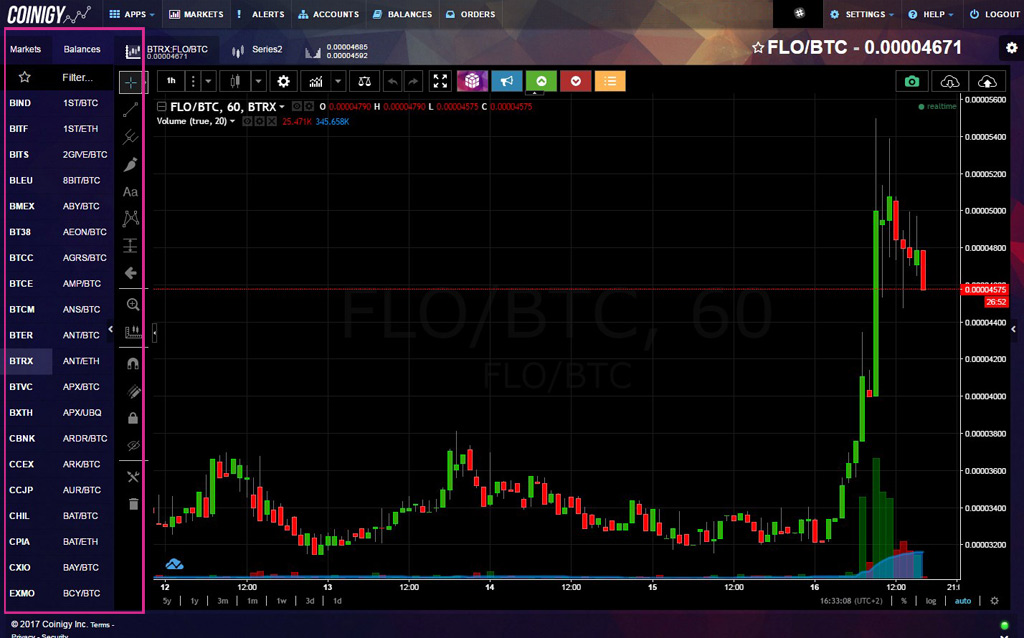Collapse the markets sidebar arrow
The image size is (1024, 638).
coord(110,330)
